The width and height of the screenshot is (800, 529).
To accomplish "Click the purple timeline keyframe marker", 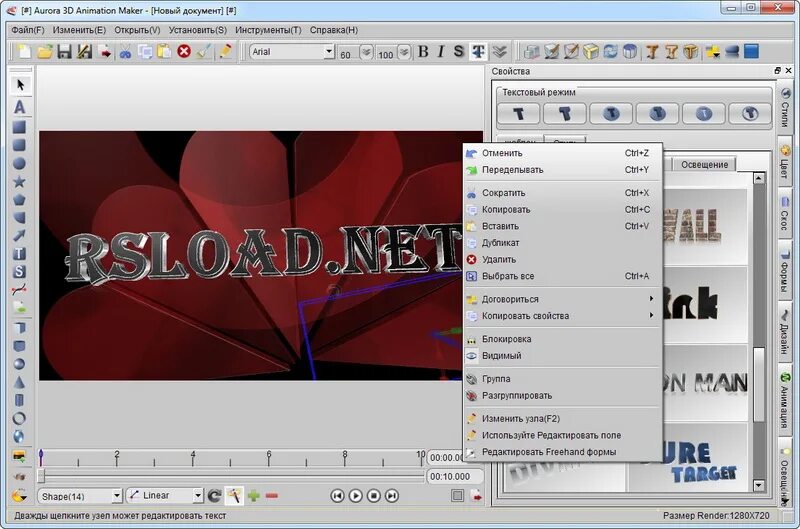I will tap(41, 456).
